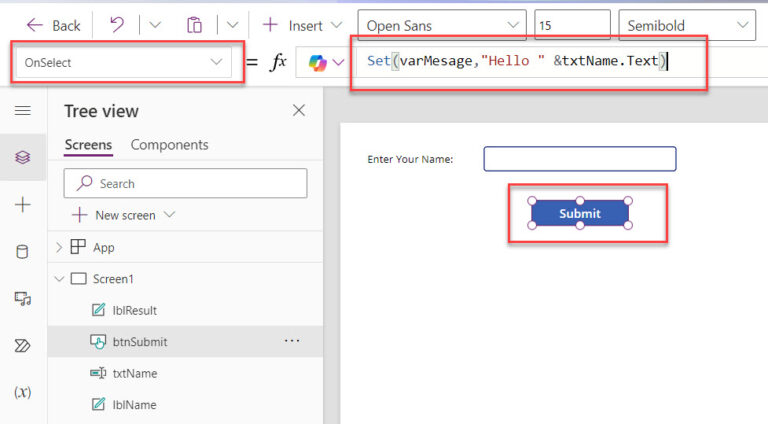Open the Semibold font weight dropdown
Image resolution: width=768 pixels, height=424 pixels.
(687, 25)
